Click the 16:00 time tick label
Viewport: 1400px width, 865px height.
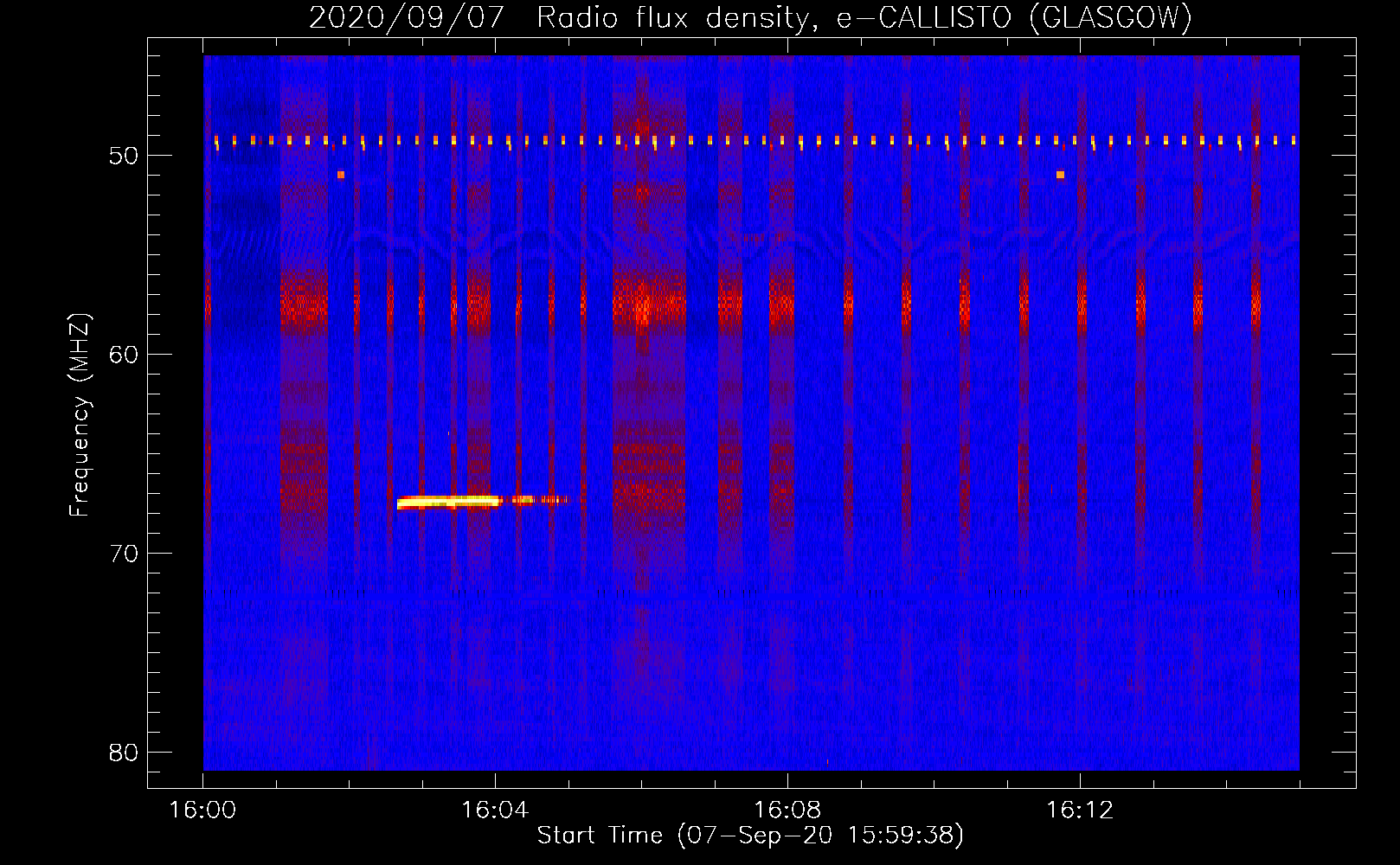click(x=202, y=811)
